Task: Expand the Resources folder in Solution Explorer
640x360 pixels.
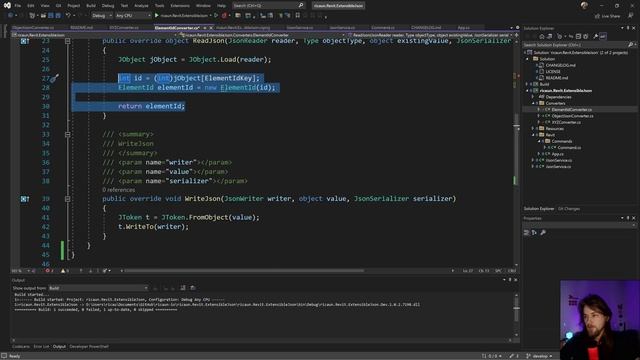Action: tap(533, 129)
